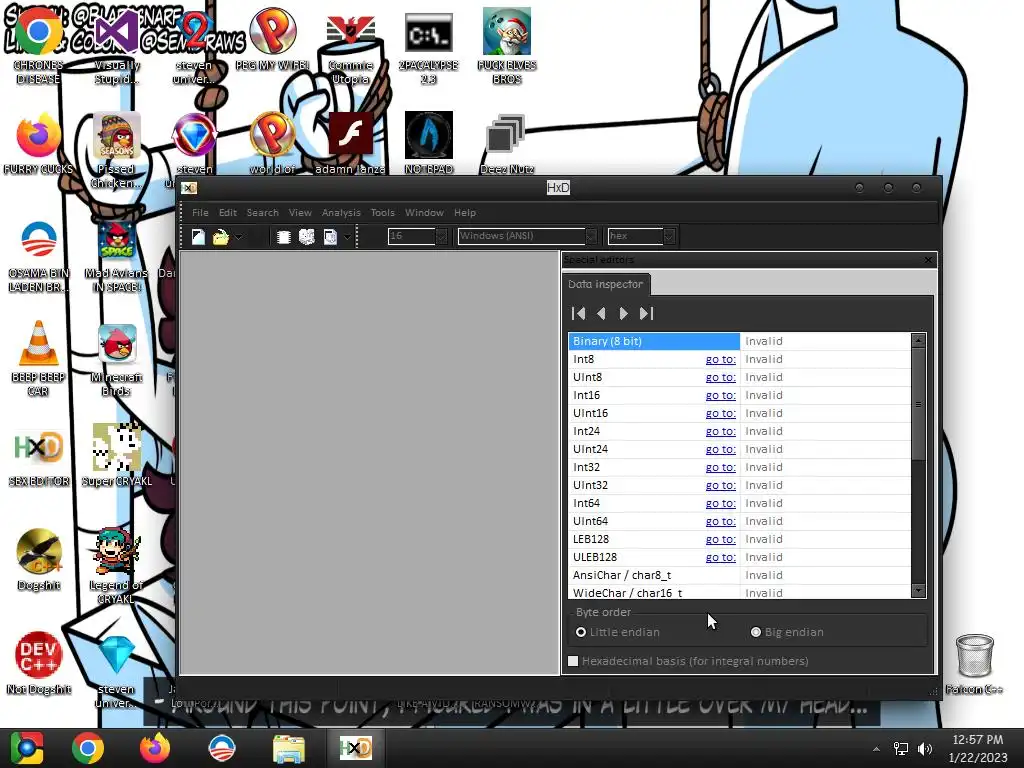Click the go to link for Int16
The width and height of the screenshot is (1024, 768).
click(x=720, y=395)
